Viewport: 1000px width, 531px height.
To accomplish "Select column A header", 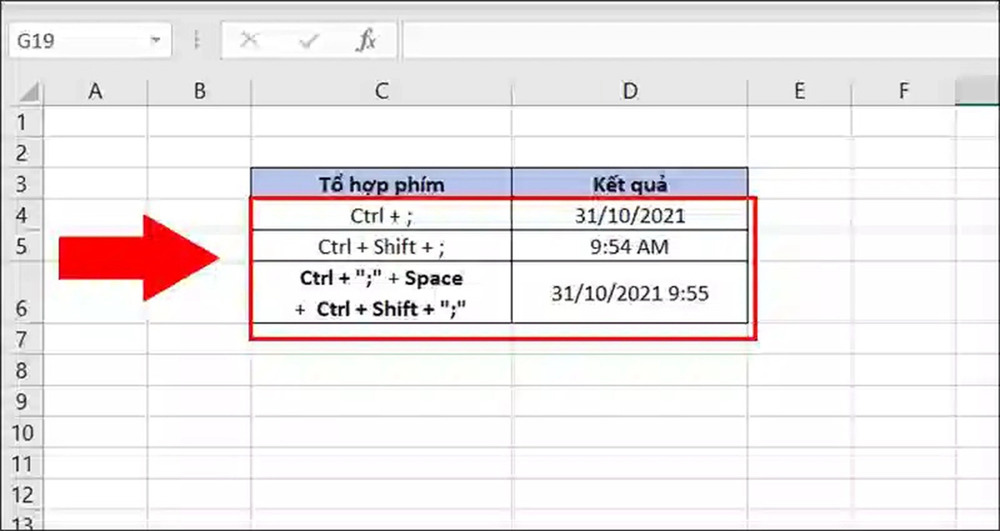I will tap(95, 92).
